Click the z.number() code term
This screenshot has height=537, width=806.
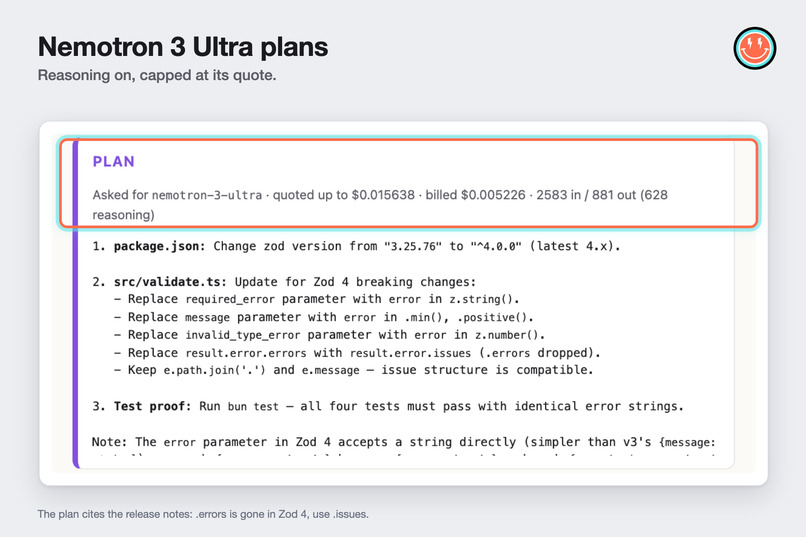click(x=509, y=335)
